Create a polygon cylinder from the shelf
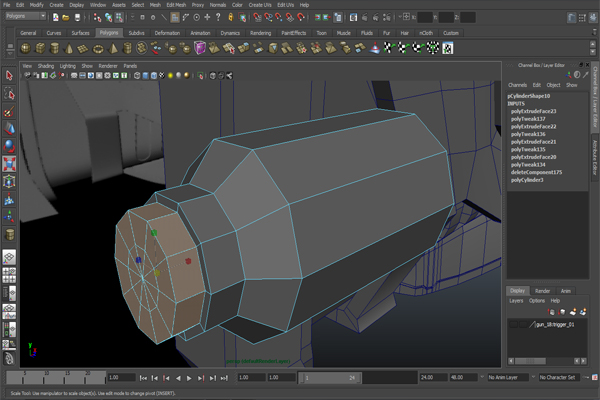Screen dimensions: 600x400 pyautogui.click(x=54, y=49)
